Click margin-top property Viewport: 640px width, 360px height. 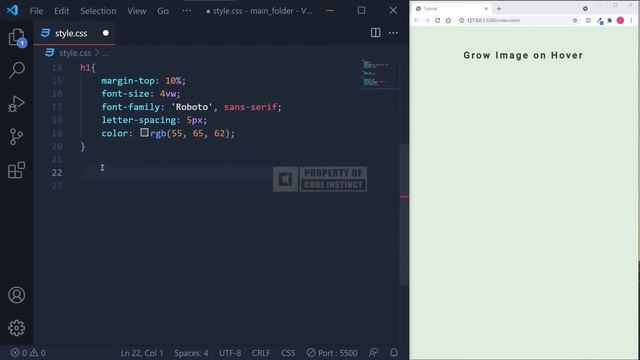click(128, 81)
